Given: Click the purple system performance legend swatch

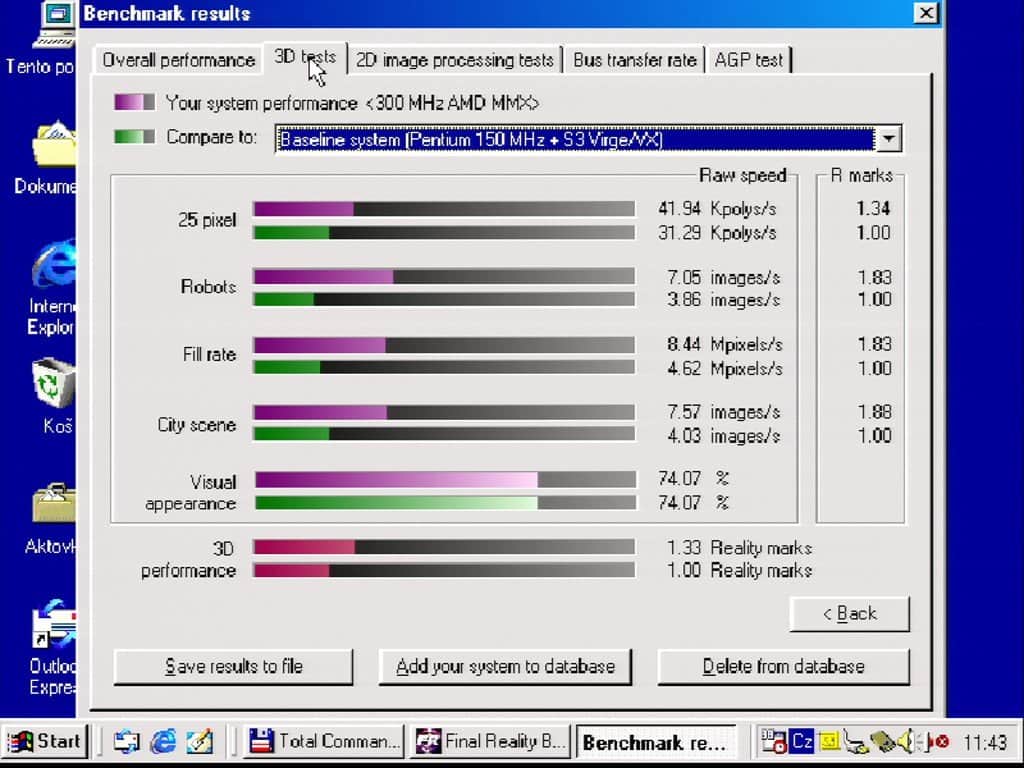Looking at the screenshot, I should (135, 103).
